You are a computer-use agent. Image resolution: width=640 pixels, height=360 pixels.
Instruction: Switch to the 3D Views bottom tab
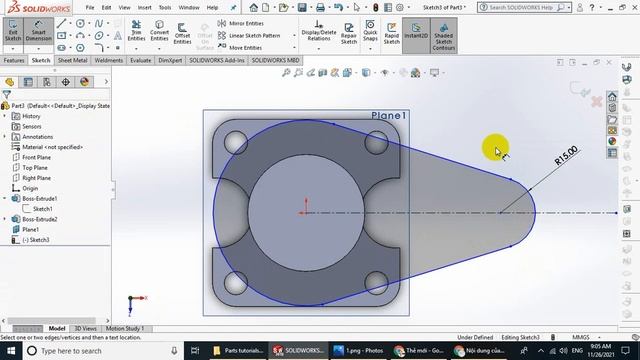point(85,328)
